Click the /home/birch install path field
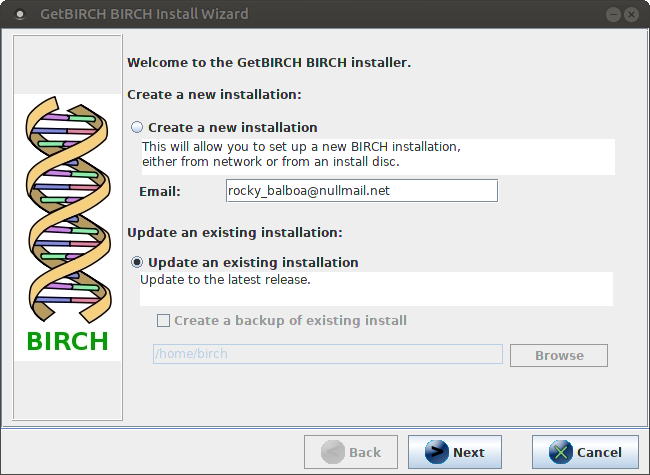The width and height of the screenshot is (650, 475). (327, 355)
